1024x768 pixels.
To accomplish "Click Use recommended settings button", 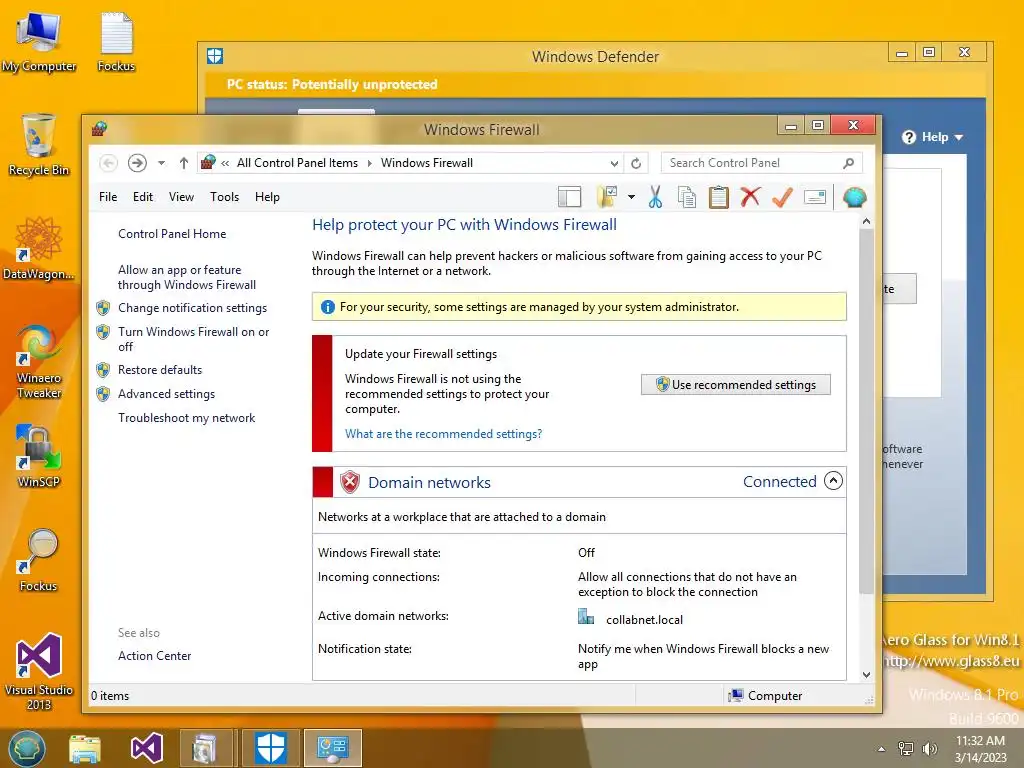I will click(x=736, y=385).
